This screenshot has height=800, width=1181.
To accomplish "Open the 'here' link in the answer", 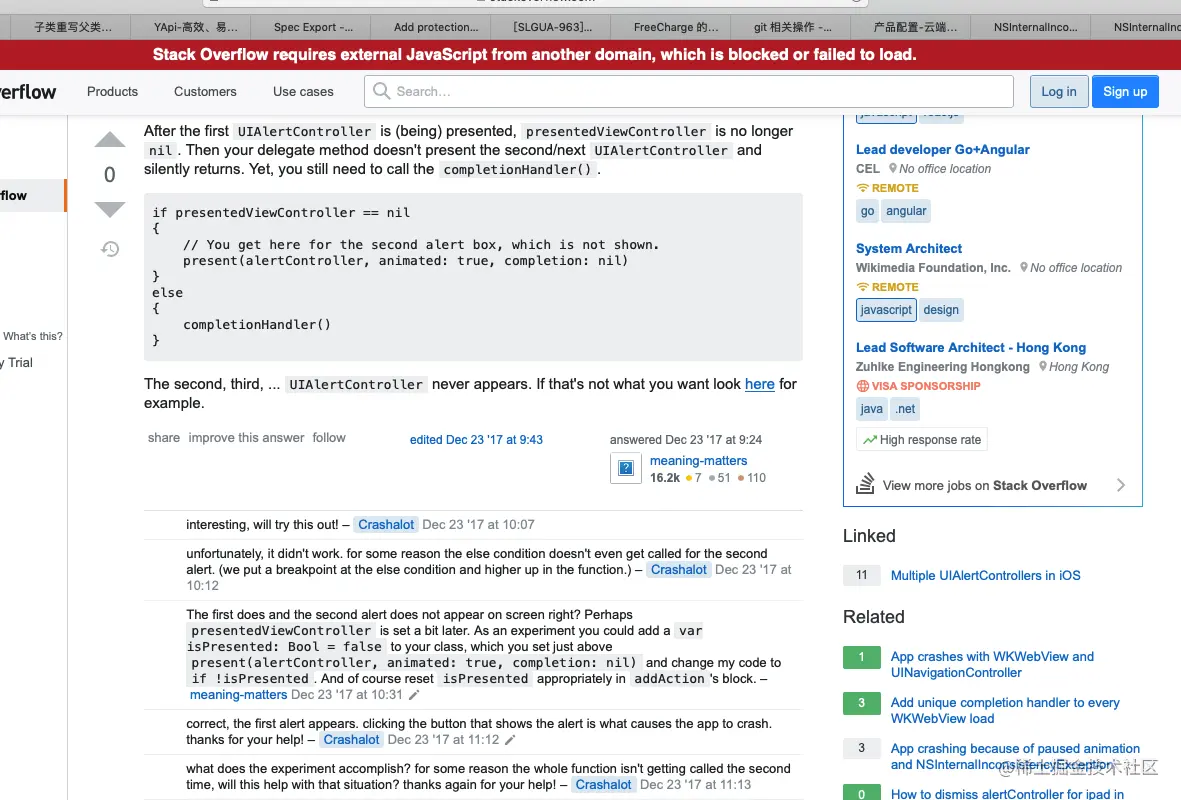I will coord(759,384).
